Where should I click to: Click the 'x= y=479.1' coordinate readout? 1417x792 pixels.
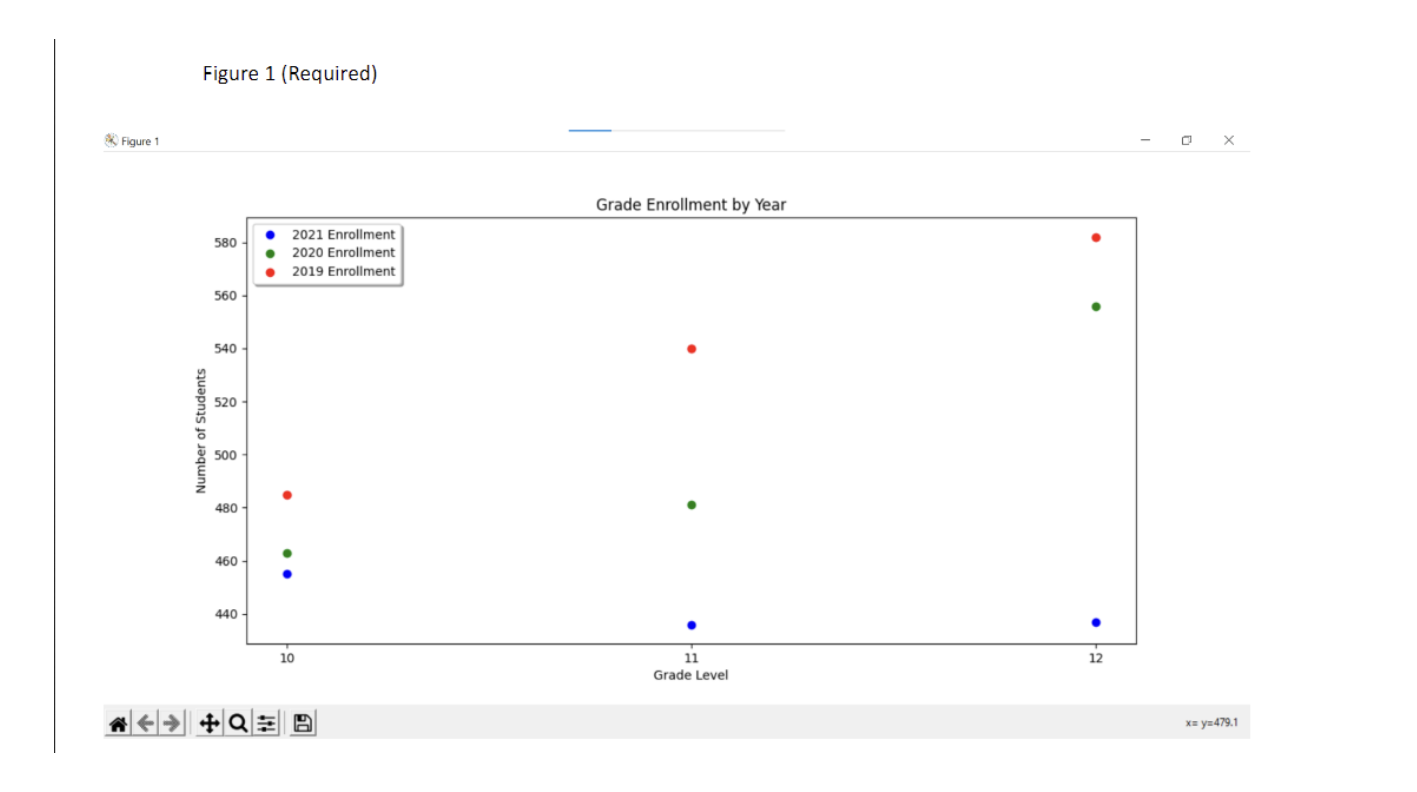click(x=1211, y=722)
